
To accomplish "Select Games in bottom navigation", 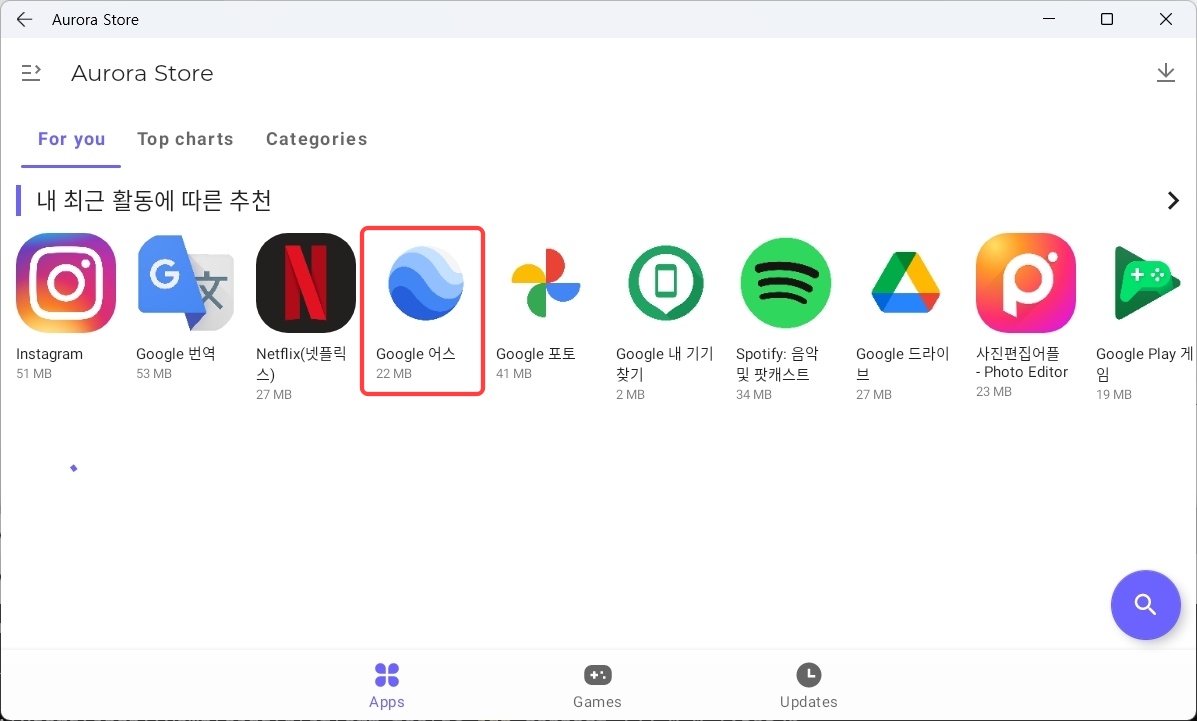I will tap(597, 686).
